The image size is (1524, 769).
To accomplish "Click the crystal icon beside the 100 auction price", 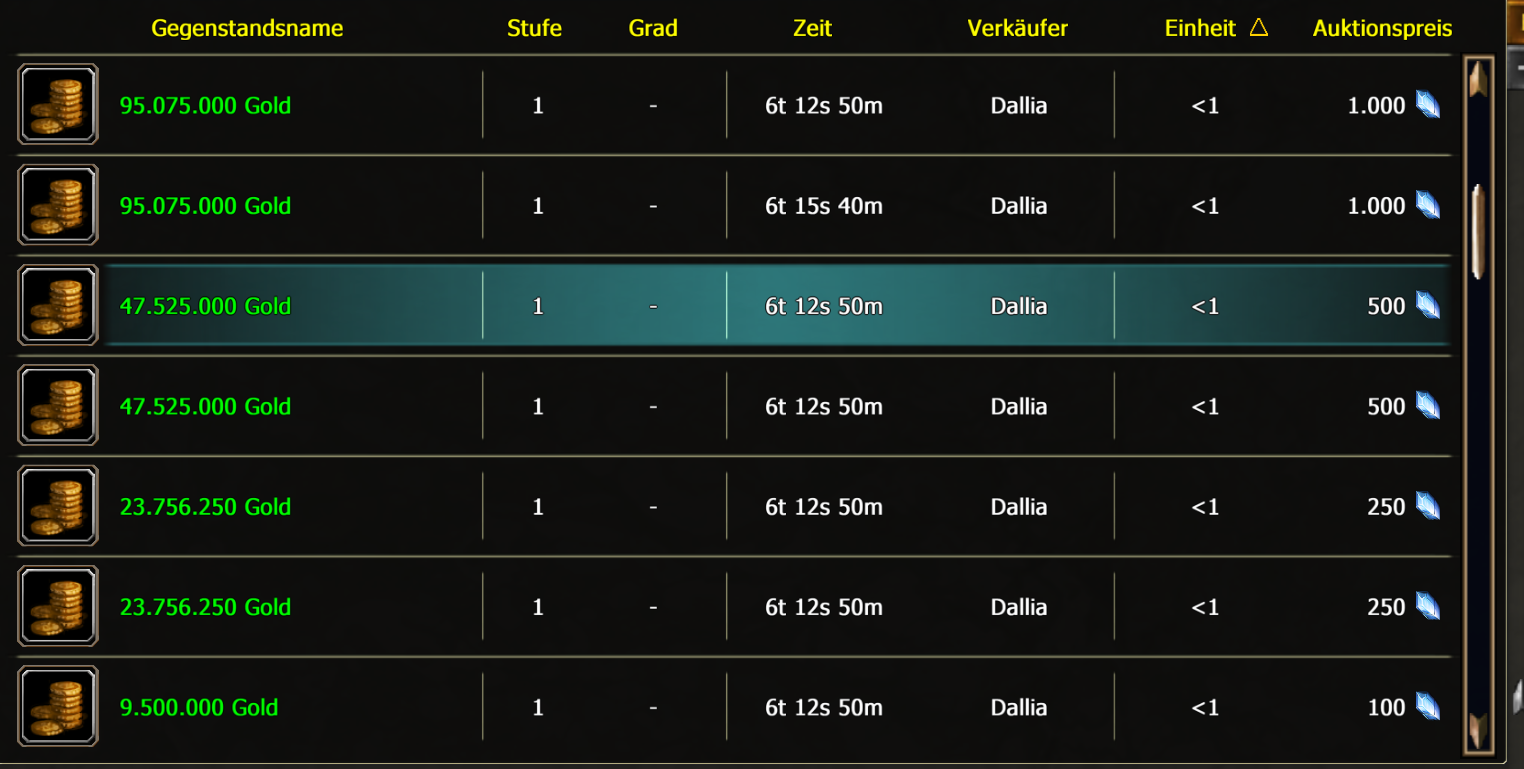I will pos(1428,707).
